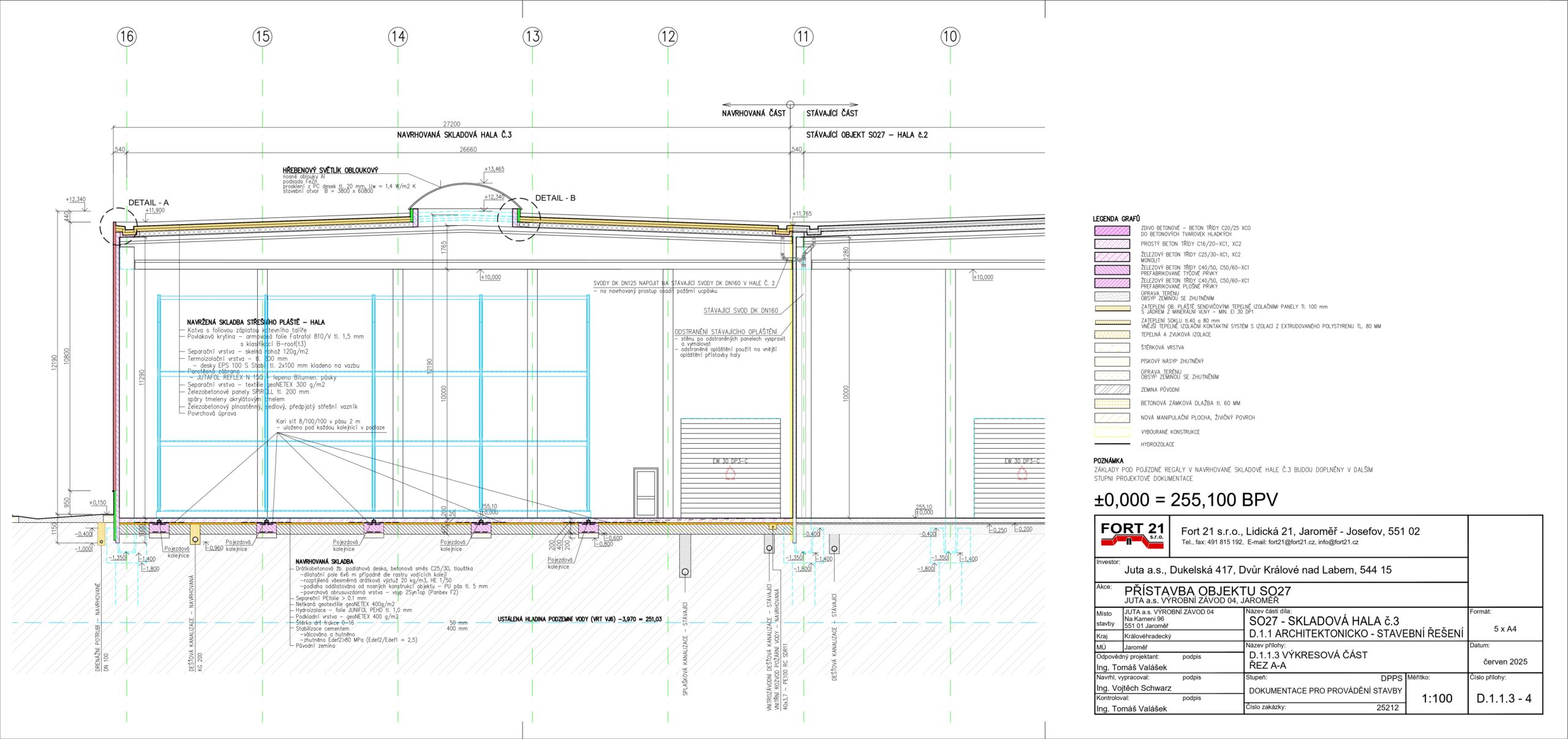This screenshot has height=739, width=1568.
Task: Click the Navržená skladba střešního pláště heading
Action: [x=255, y=322]
